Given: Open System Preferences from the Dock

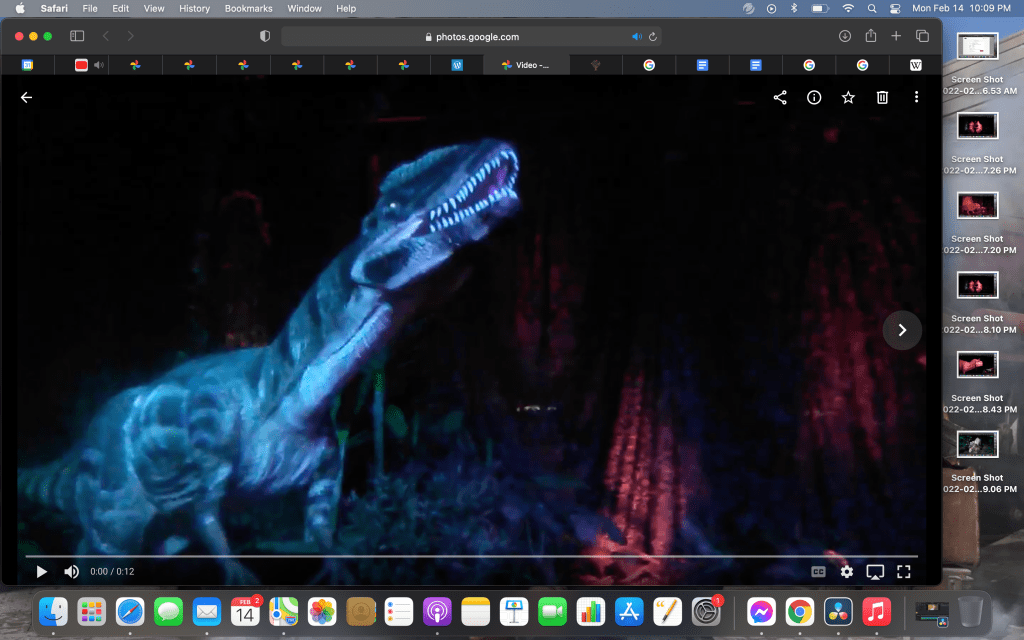Looking at the screenshot, I should pyautogui.click(x=706, y=612).
